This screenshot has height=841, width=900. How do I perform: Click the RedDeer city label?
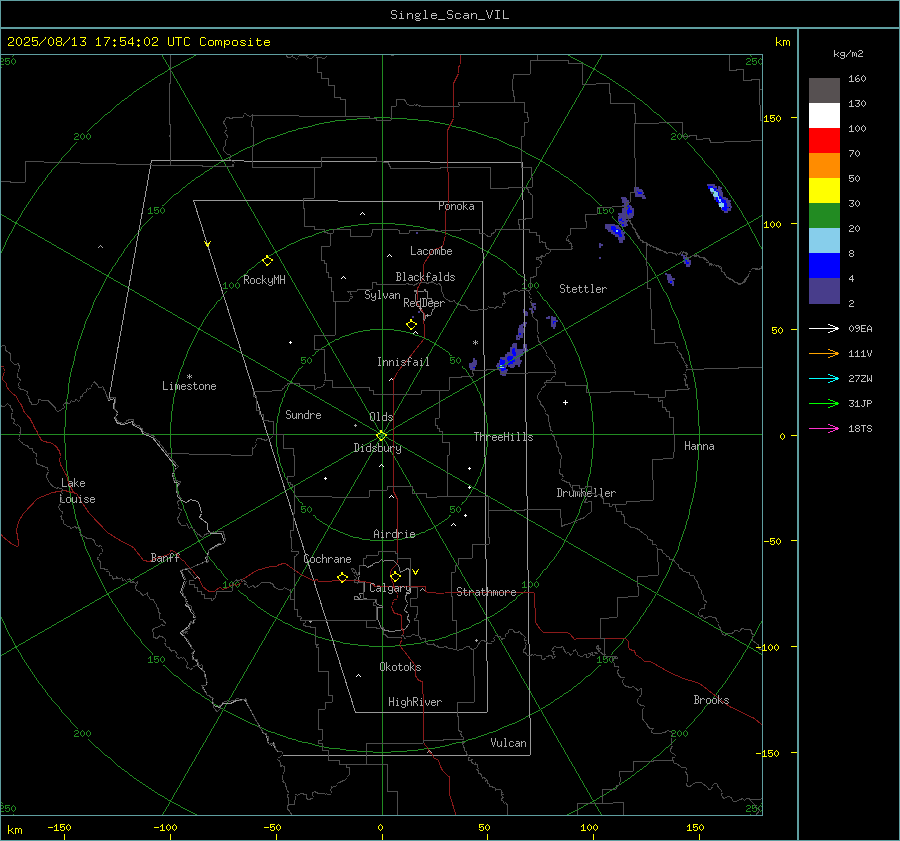click(424, 303)
